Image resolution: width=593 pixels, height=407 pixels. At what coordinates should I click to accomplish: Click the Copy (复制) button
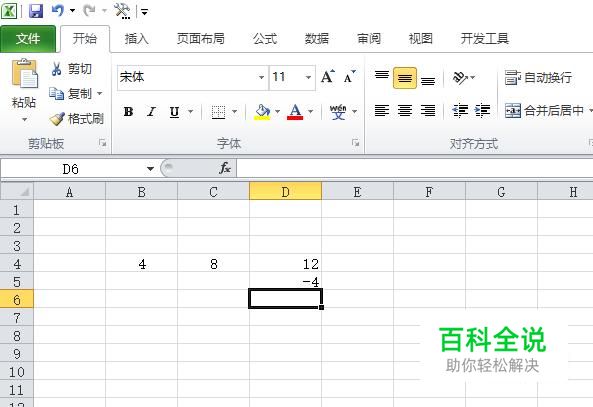(x=71, y=93)
